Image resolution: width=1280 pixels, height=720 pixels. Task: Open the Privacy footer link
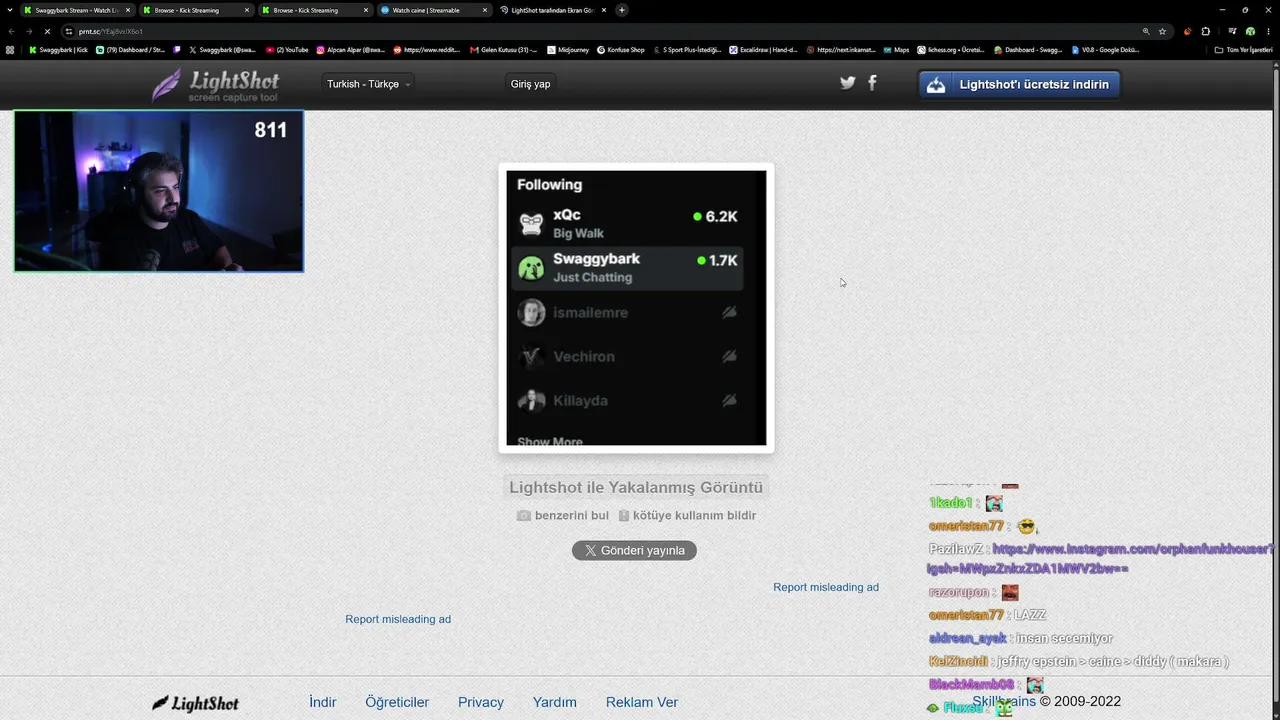point(481,702)
